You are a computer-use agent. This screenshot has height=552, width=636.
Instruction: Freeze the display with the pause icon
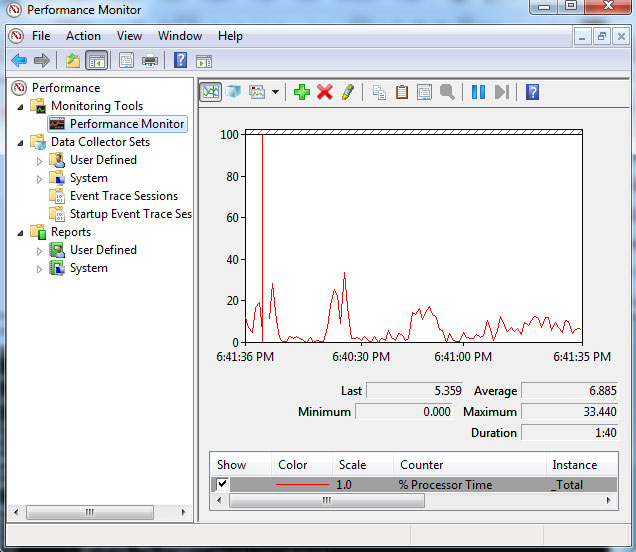pos(478,92)
